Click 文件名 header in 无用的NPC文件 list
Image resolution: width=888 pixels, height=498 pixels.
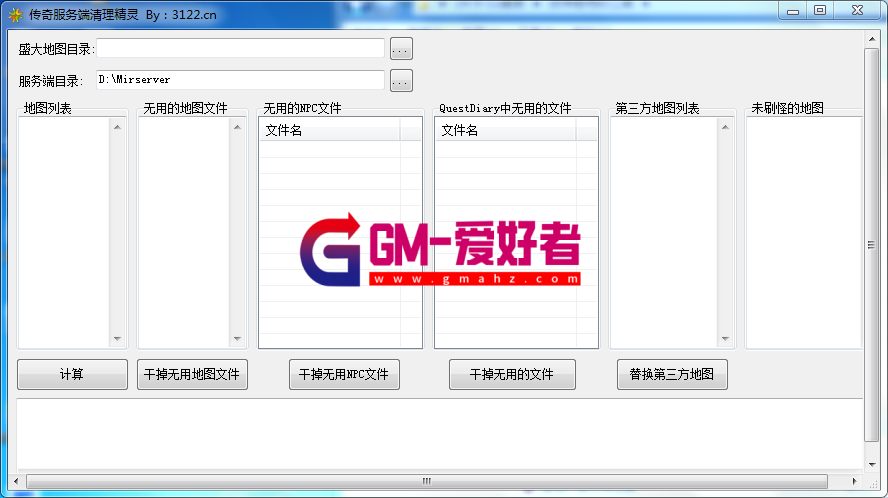(x=330, y=130)
